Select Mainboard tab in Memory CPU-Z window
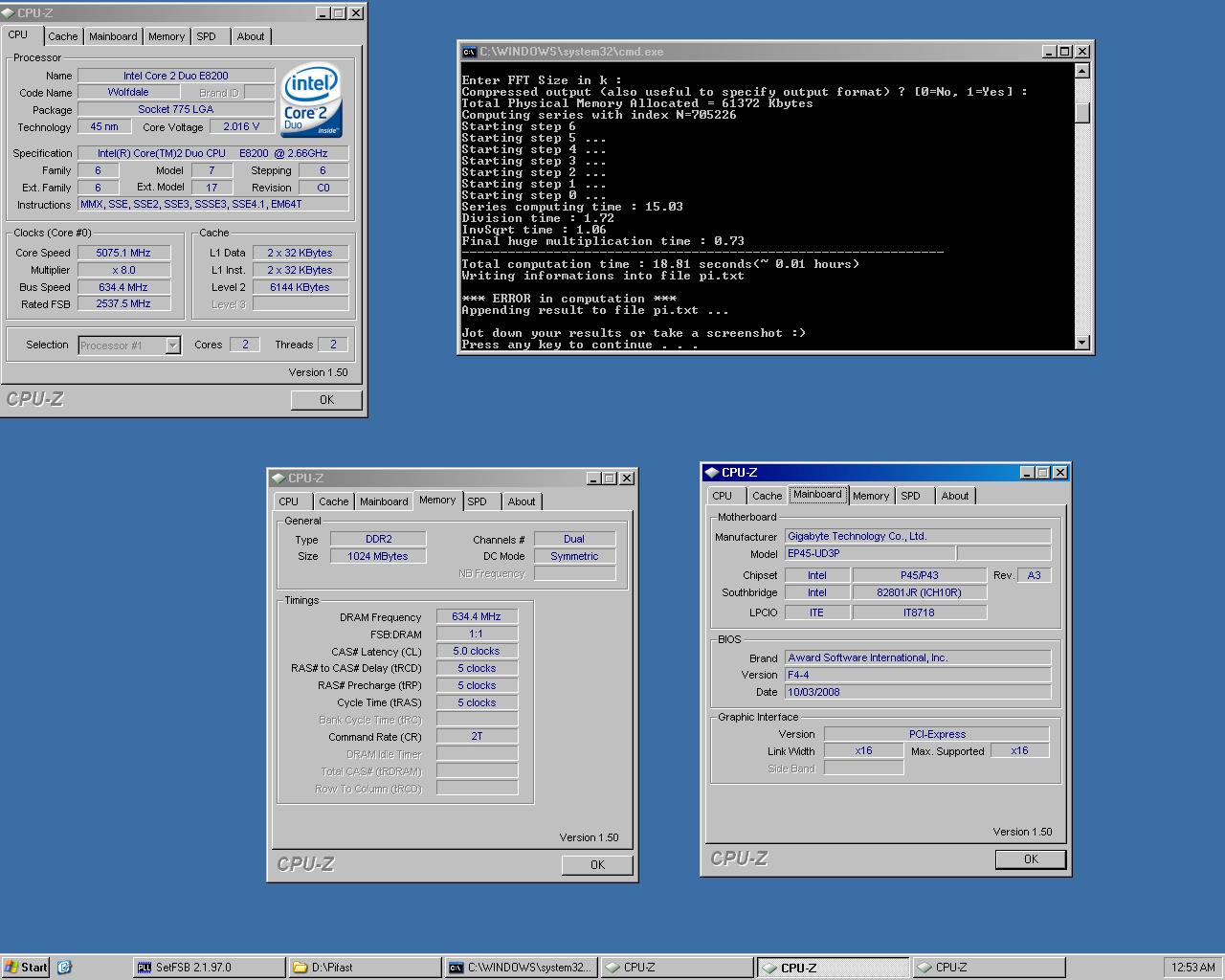1225x980 pixels. (384, 501)
